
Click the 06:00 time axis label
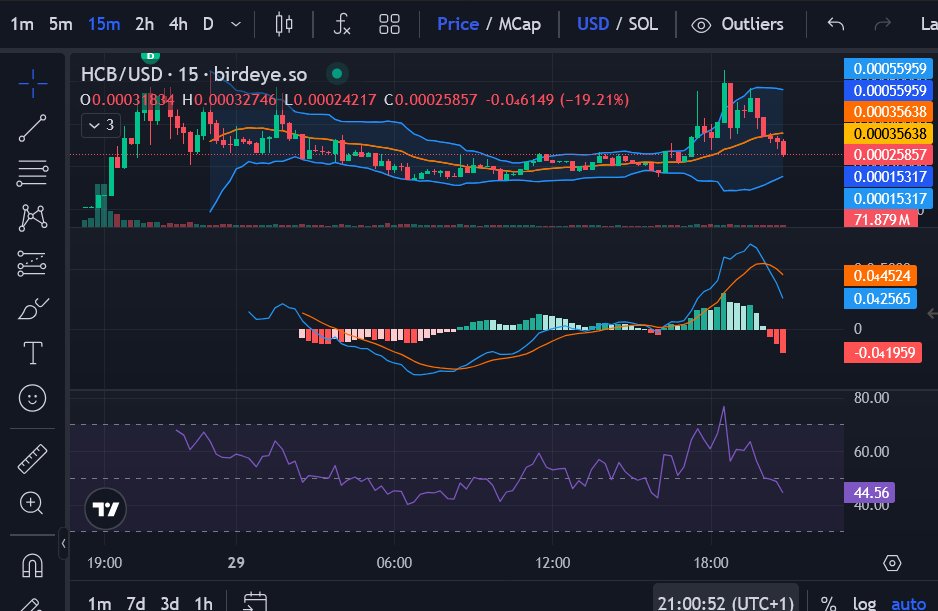point(394,563)
